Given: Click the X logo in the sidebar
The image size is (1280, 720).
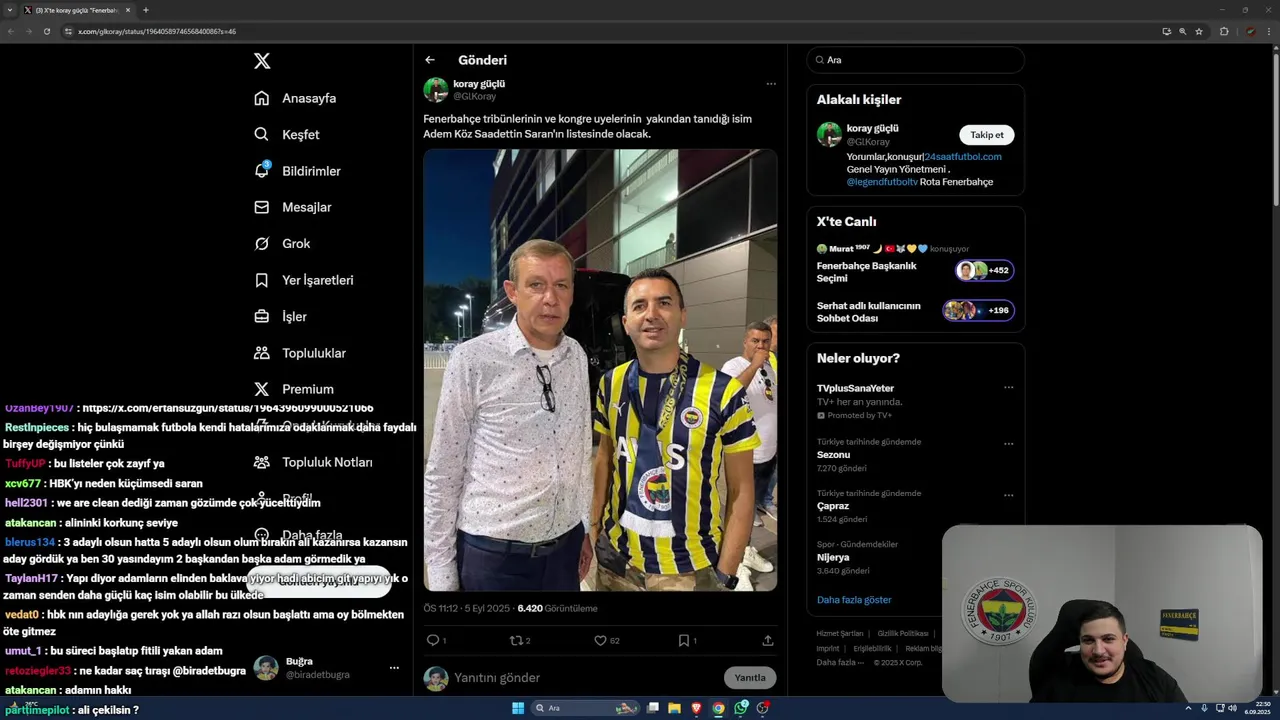Looking at the screenshot, I should click(x=262, y=61).
